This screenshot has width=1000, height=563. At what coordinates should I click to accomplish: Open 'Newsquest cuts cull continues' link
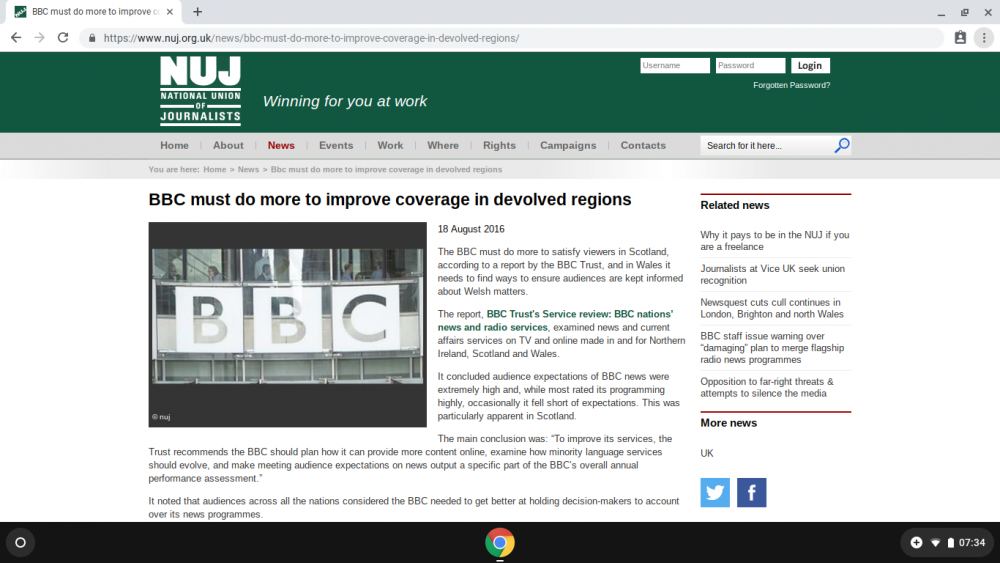click(x=772, y=308)
